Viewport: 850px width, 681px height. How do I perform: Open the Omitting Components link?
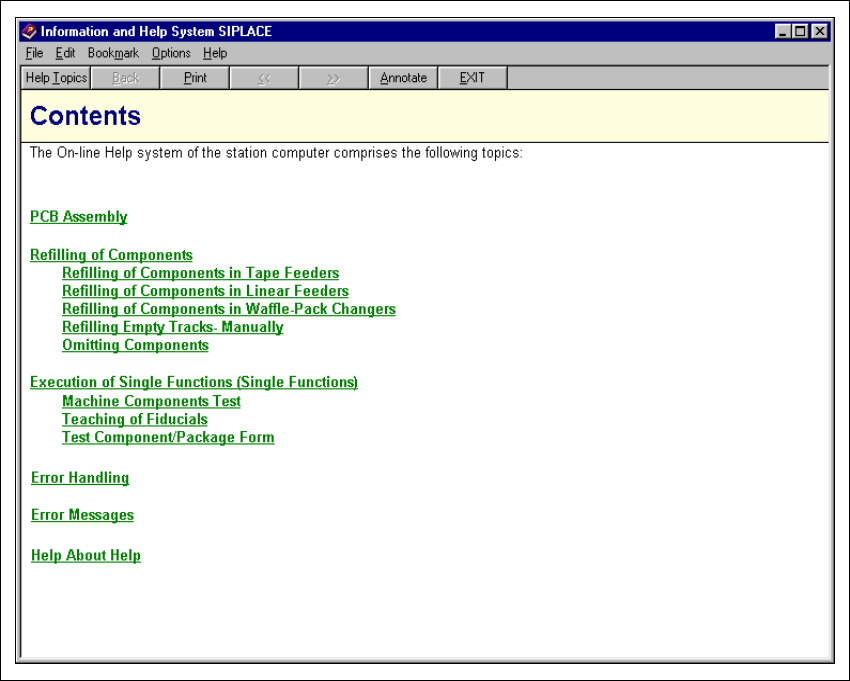click(x=136, y=345)
